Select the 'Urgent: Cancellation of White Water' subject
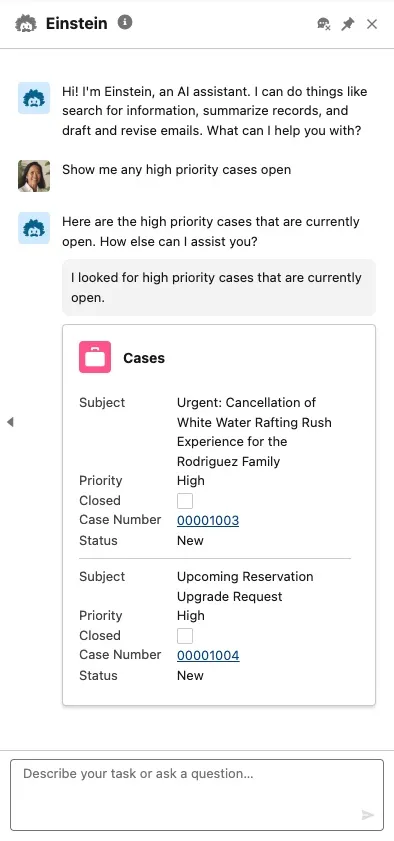 click(x=254, y=432)
